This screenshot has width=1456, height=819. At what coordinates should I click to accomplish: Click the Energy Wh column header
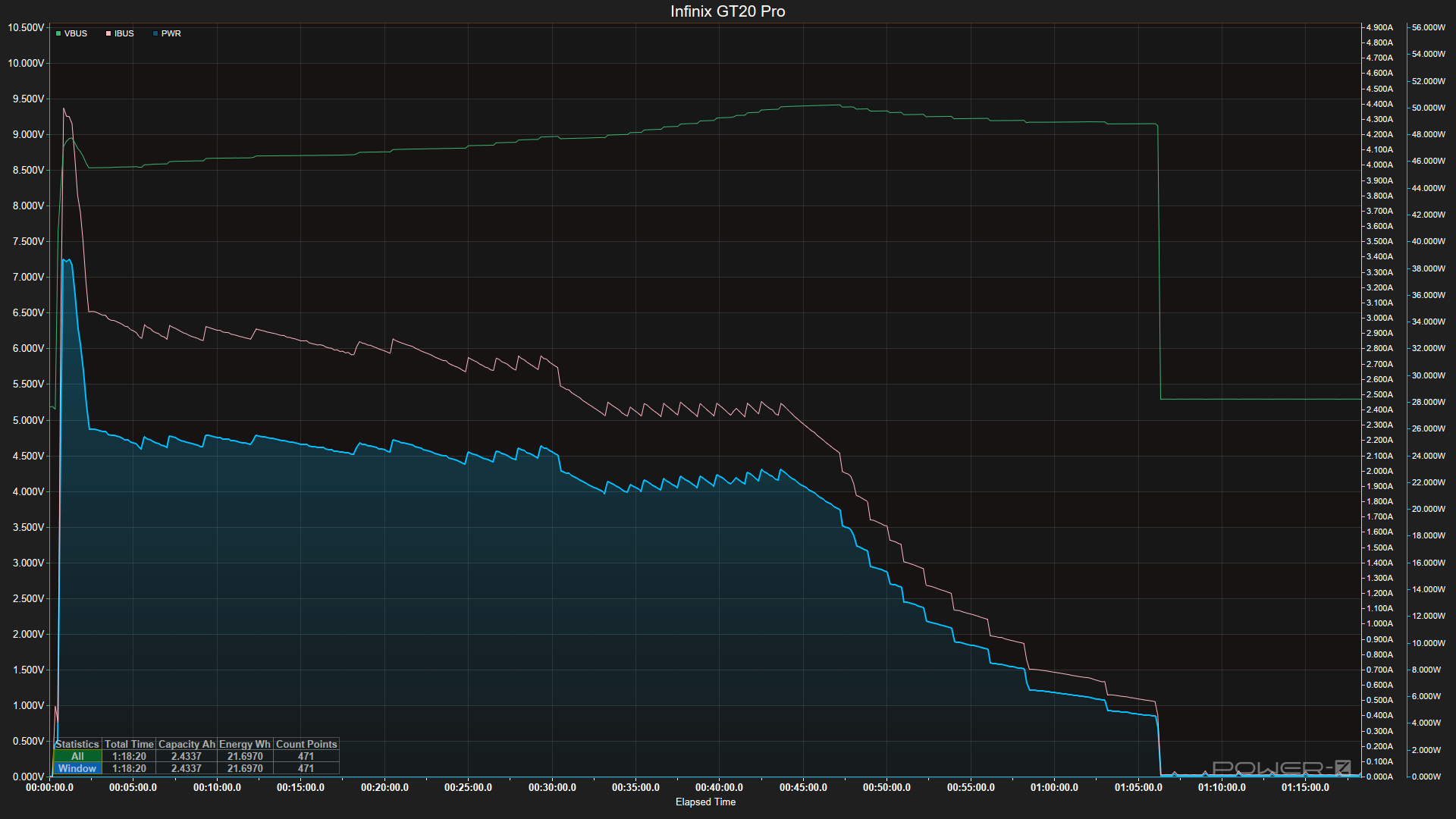tap(244, 744)
